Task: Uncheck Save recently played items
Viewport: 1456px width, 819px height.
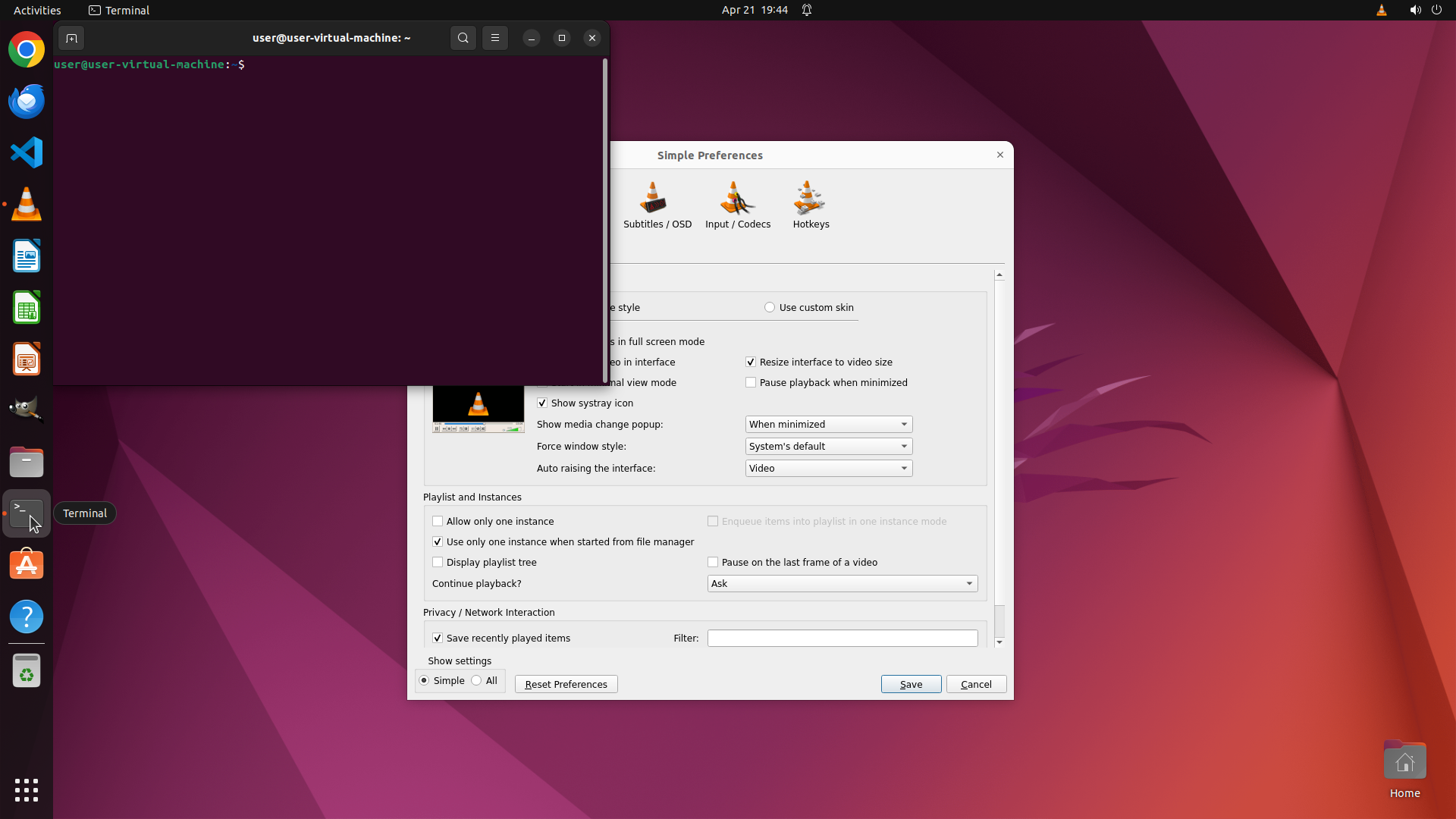Action: coord(438,638)
